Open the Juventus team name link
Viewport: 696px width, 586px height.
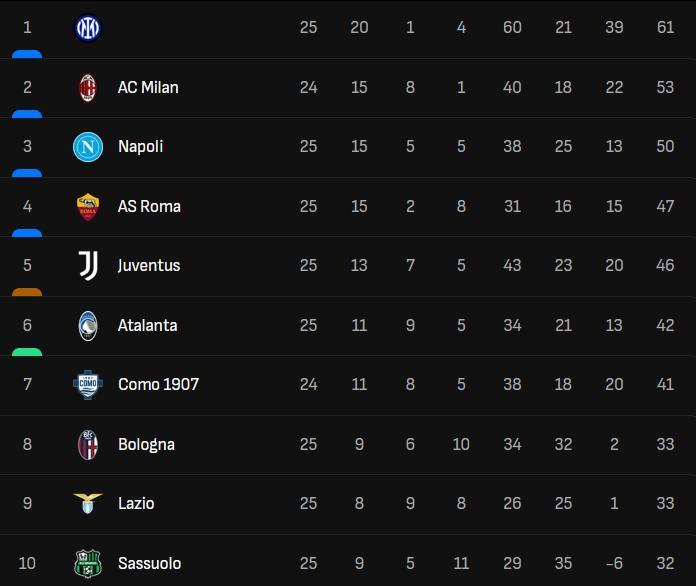[x=149, y=265]
